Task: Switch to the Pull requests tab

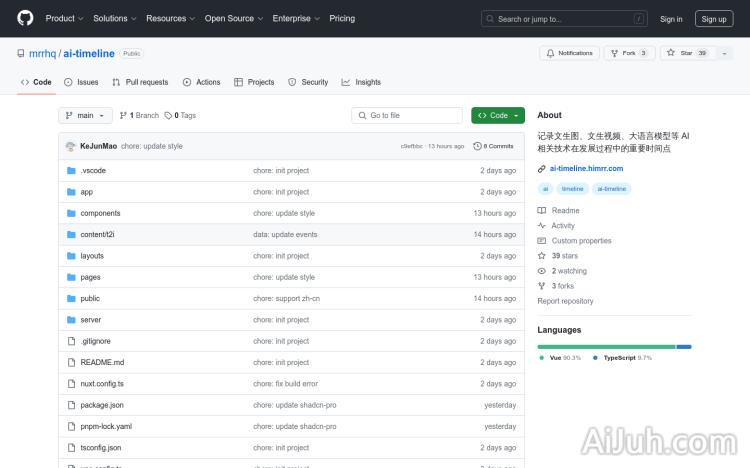Action: (x=140, y=82)
